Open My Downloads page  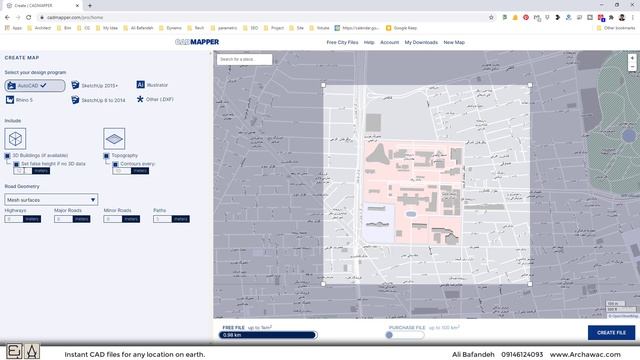pos(421,42)
